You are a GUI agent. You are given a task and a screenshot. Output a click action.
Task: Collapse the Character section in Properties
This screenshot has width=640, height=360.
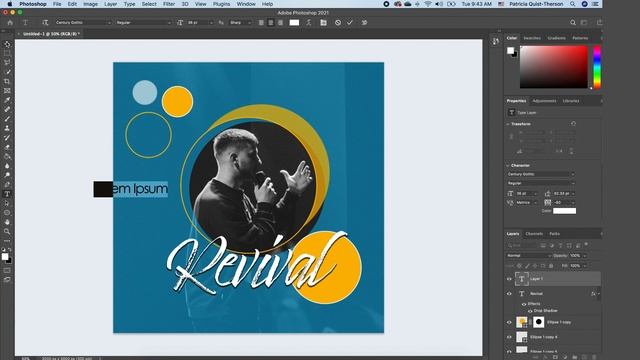pos(508,166)
